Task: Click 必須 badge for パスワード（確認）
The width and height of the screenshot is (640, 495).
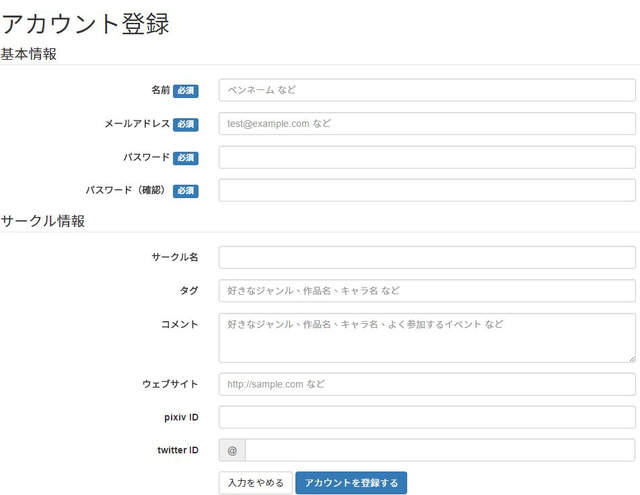Action: click(186, 191)
